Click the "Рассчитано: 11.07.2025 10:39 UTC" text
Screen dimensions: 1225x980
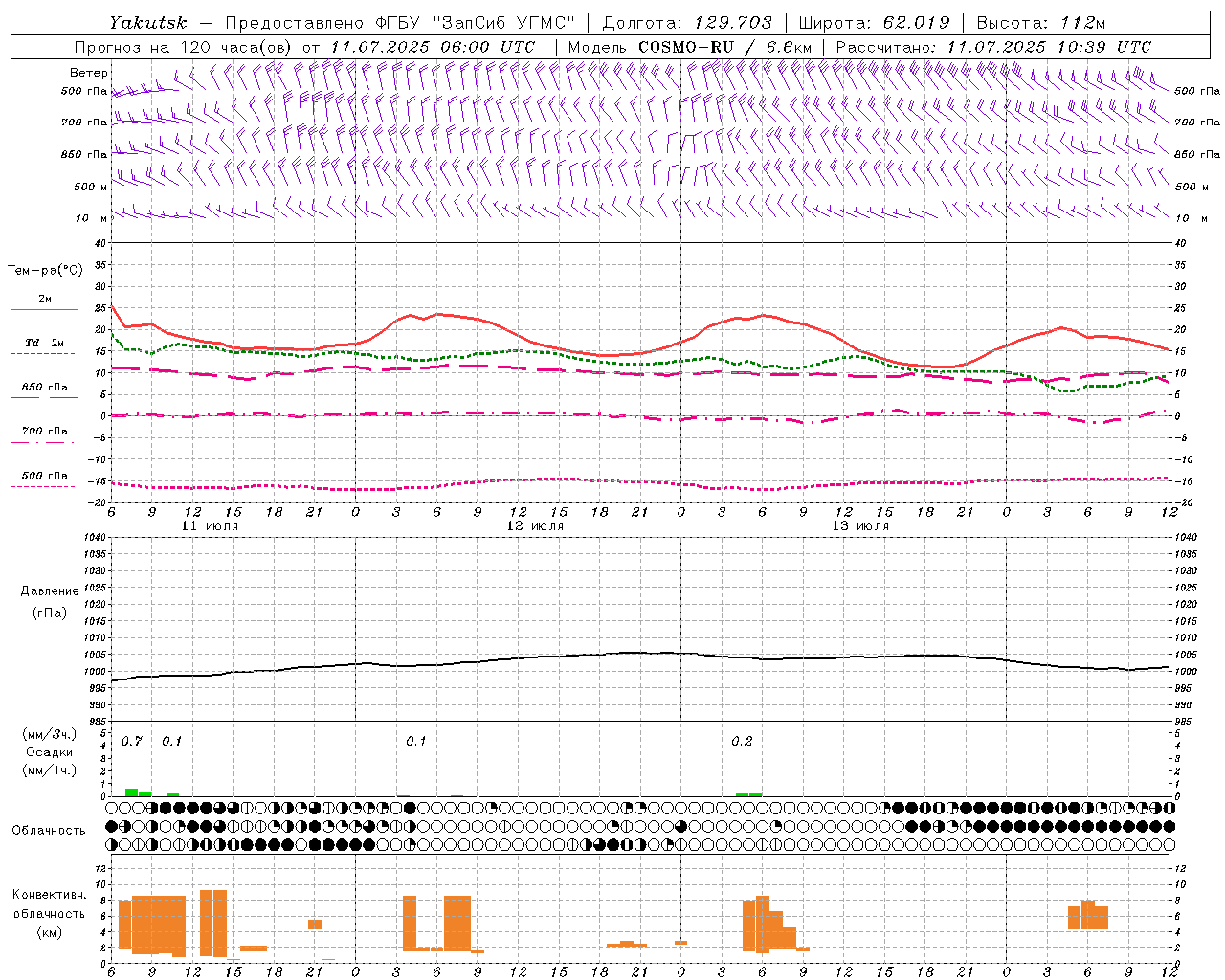993,47
